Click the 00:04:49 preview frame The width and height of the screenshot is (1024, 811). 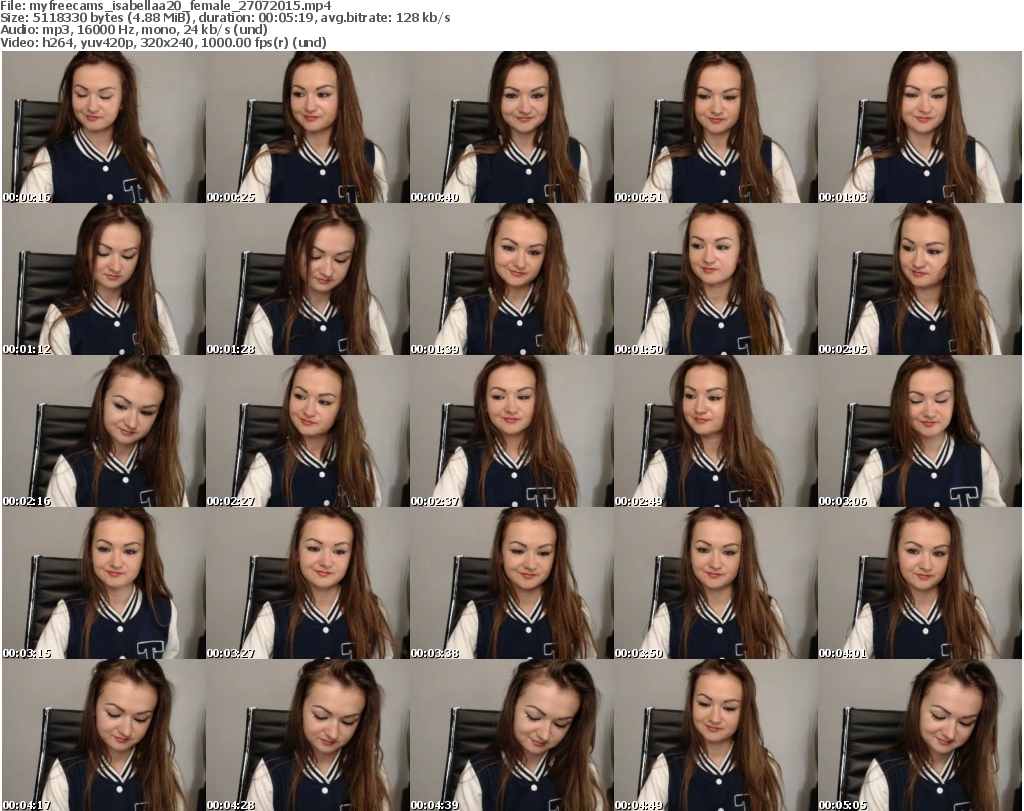point(715,735)
